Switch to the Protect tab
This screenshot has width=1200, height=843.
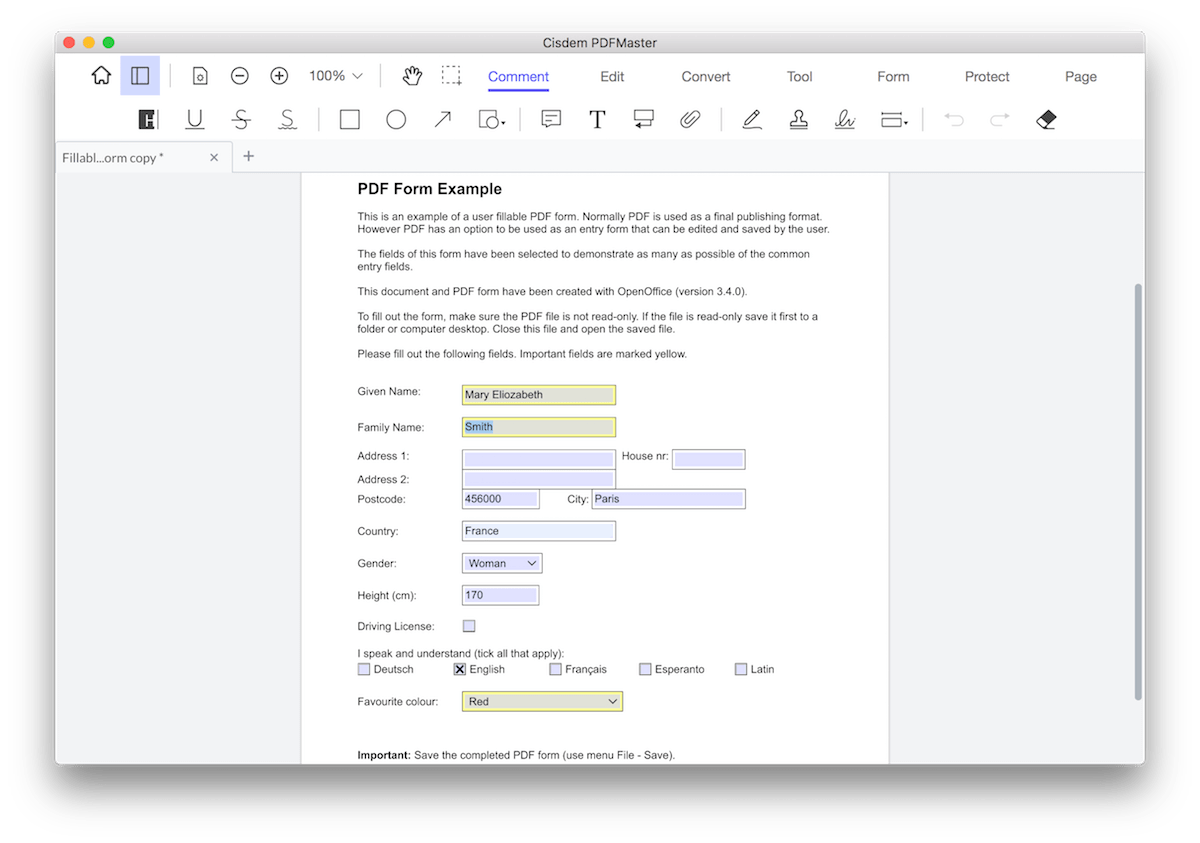point(987,77)
